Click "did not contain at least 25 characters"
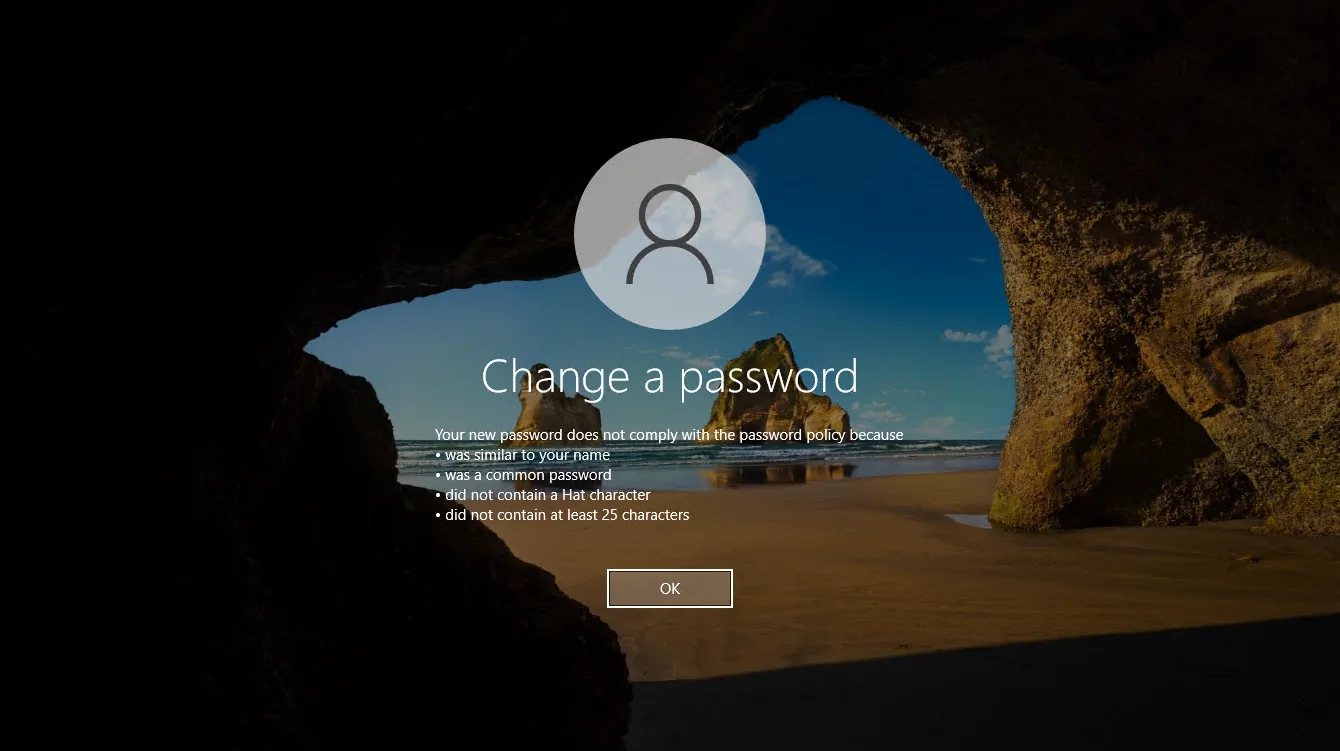 tap(562, 515)
